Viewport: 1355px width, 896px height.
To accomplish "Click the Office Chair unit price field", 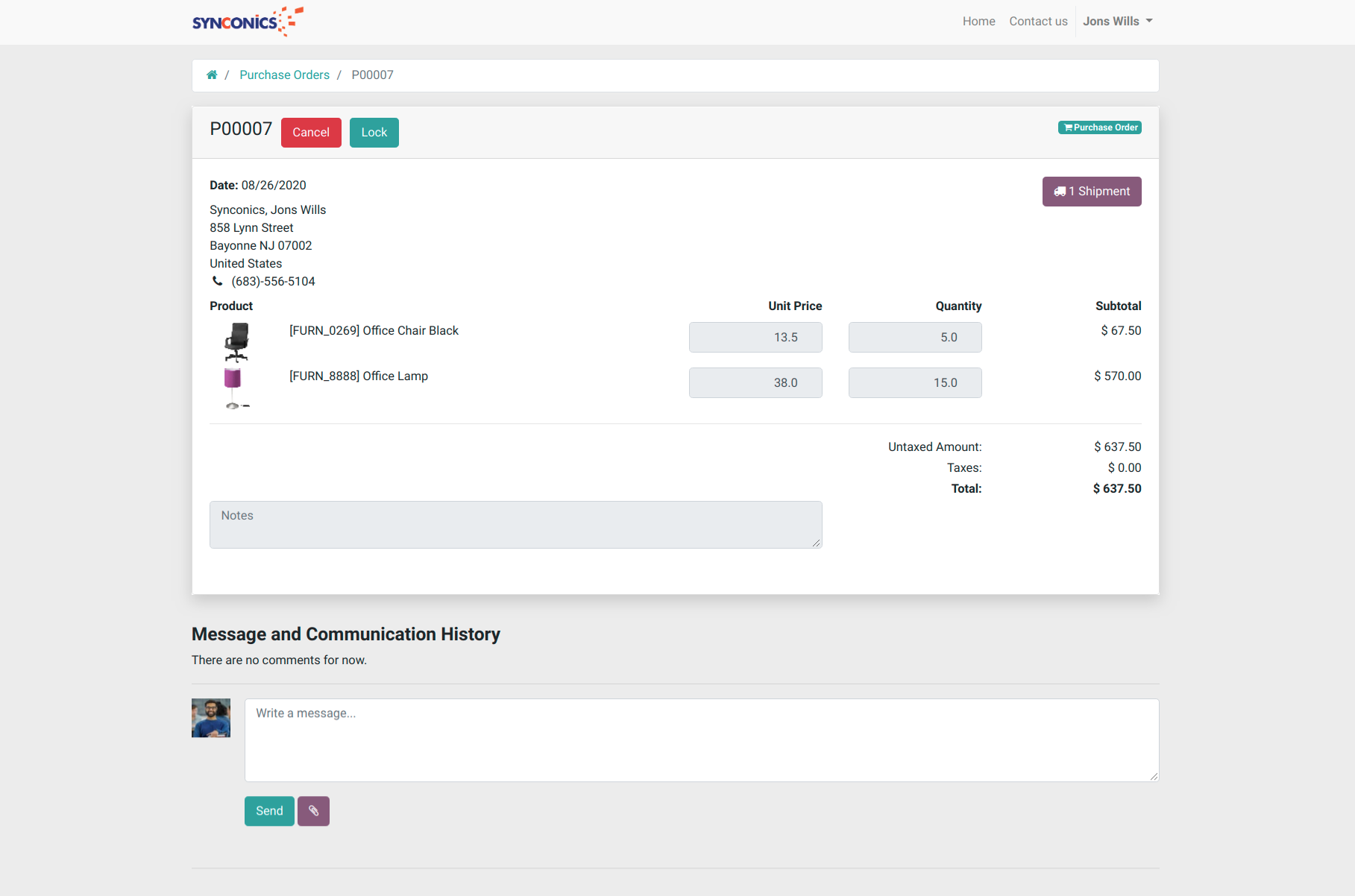I will pyautogui.click(x=755, y=338).
